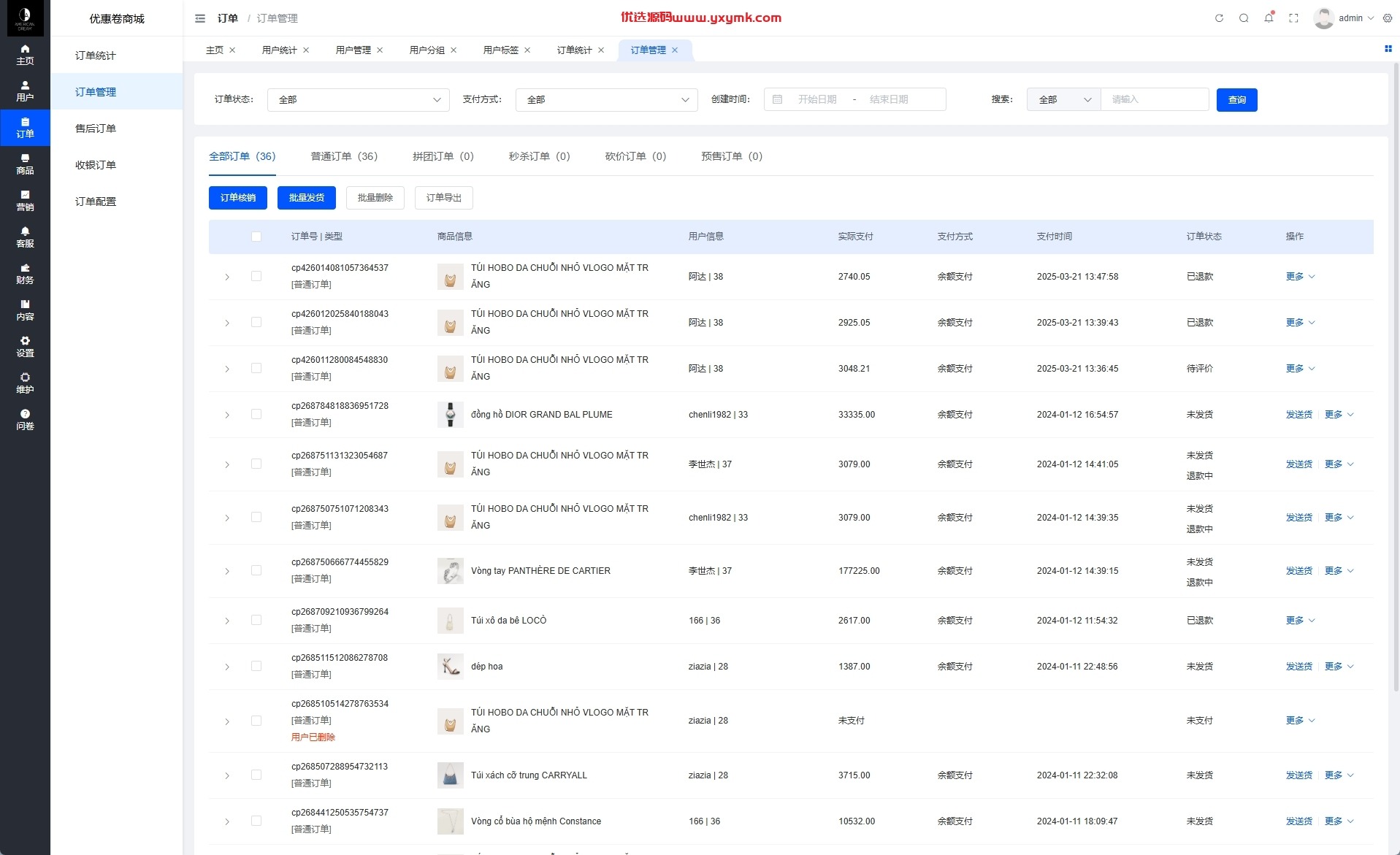Open the 维护 maintenance sidebar section
The height and width of the screenshot is (855, 1400).
coord(25,383)
